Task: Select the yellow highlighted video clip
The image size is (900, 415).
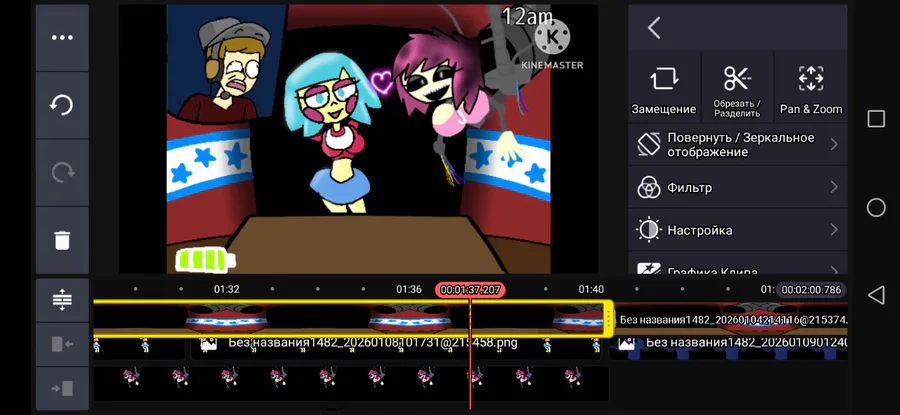Action: click(x=352, y=318)
